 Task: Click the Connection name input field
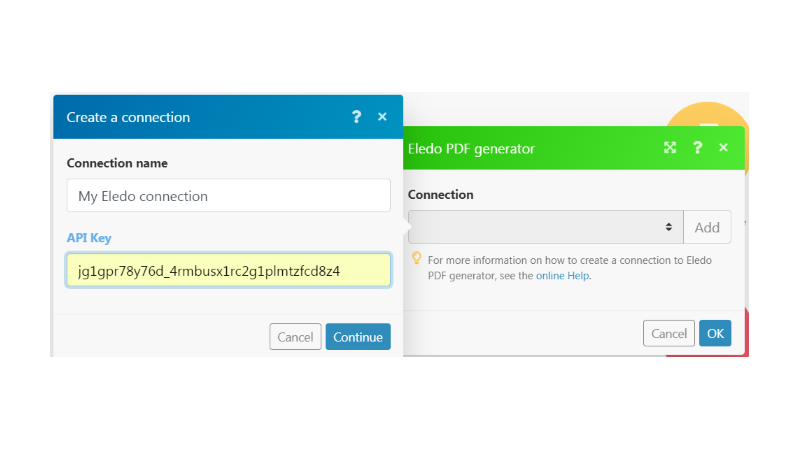(x=229, y=195)
